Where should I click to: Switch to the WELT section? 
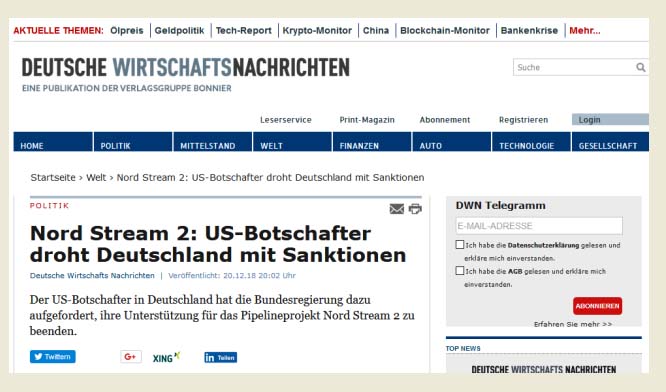tap(292, 142)
